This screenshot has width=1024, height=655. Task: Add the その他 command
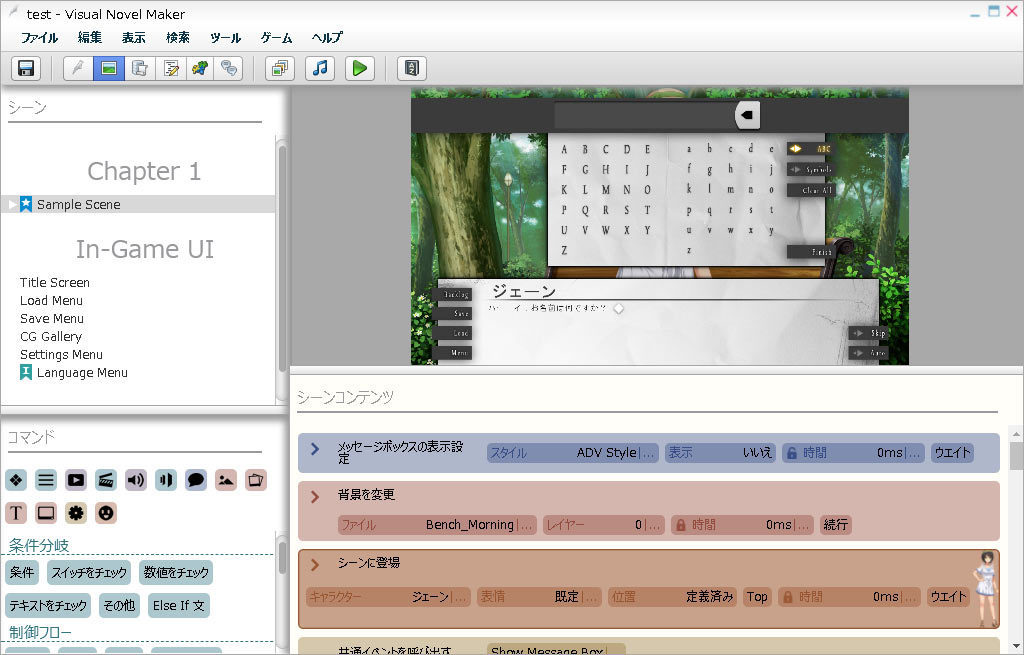119,605
